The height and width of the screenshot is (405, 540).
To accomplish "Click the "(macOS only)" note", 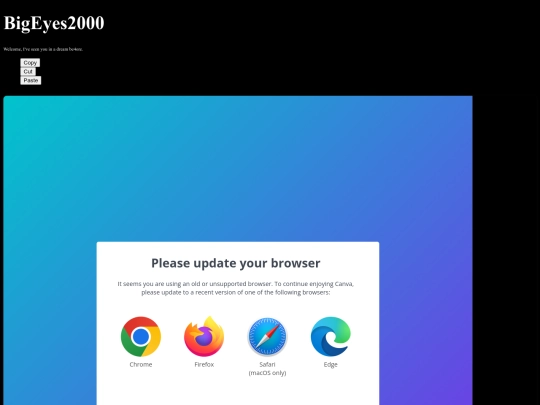I will pos(267,373).
